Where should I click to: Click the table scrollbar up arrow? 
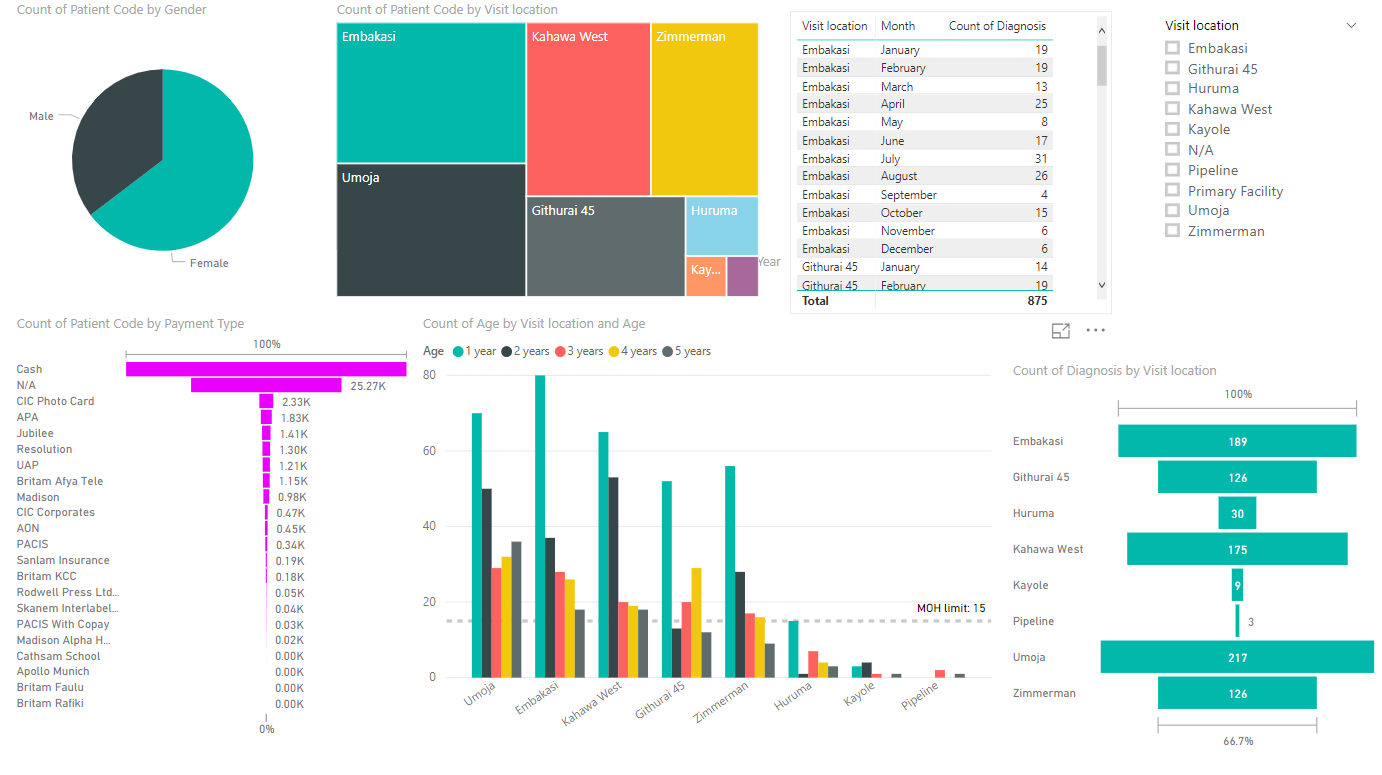(x=1102, y=30)
